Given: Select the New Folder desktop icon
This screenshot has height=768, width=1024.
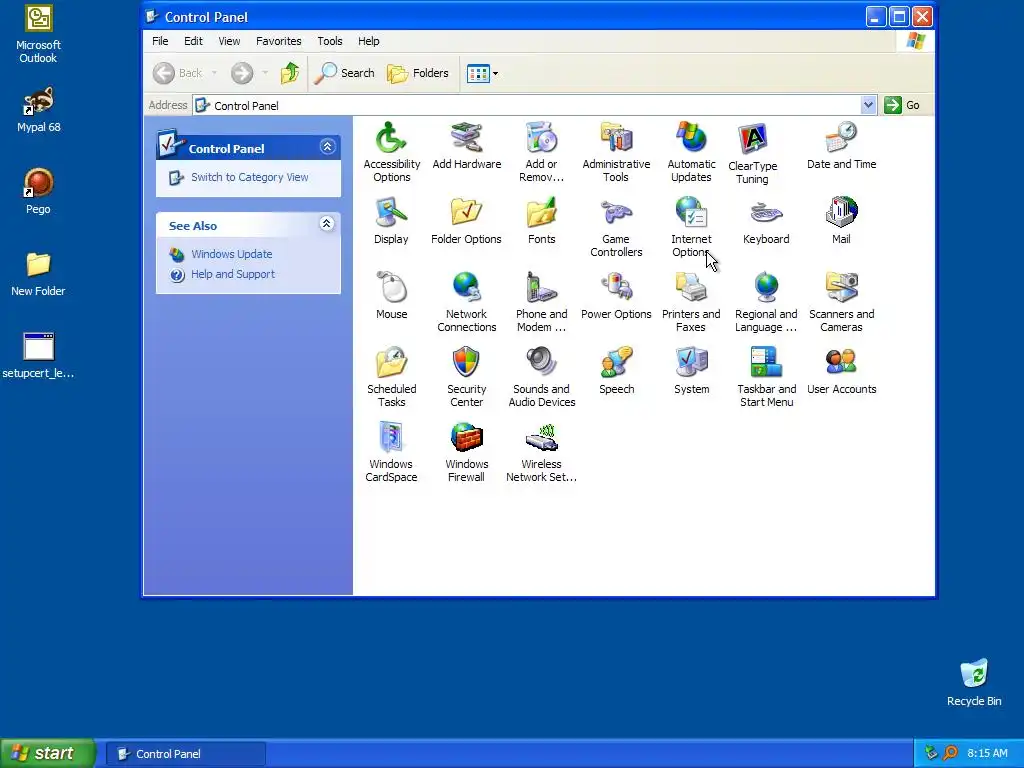Looking at the screenshot, I should [38, 274].
